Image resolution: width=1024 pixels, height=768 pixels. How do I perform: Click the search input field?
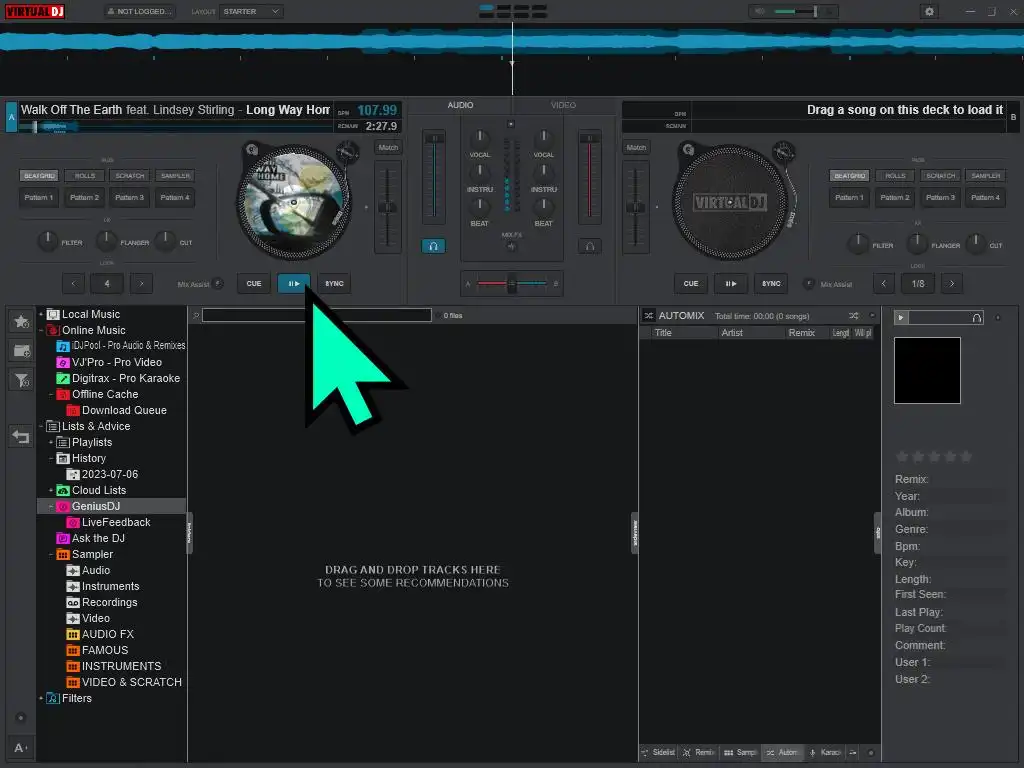[x=317, y=315]
